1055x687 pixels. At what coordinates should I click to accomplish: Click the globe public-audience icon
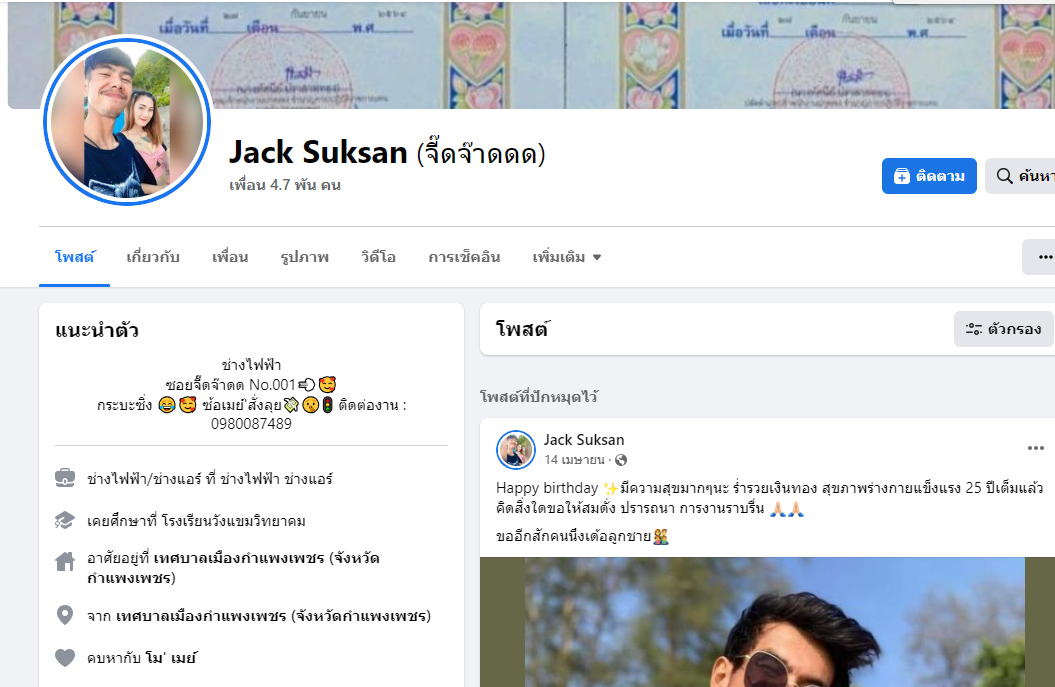coord(621,460)
